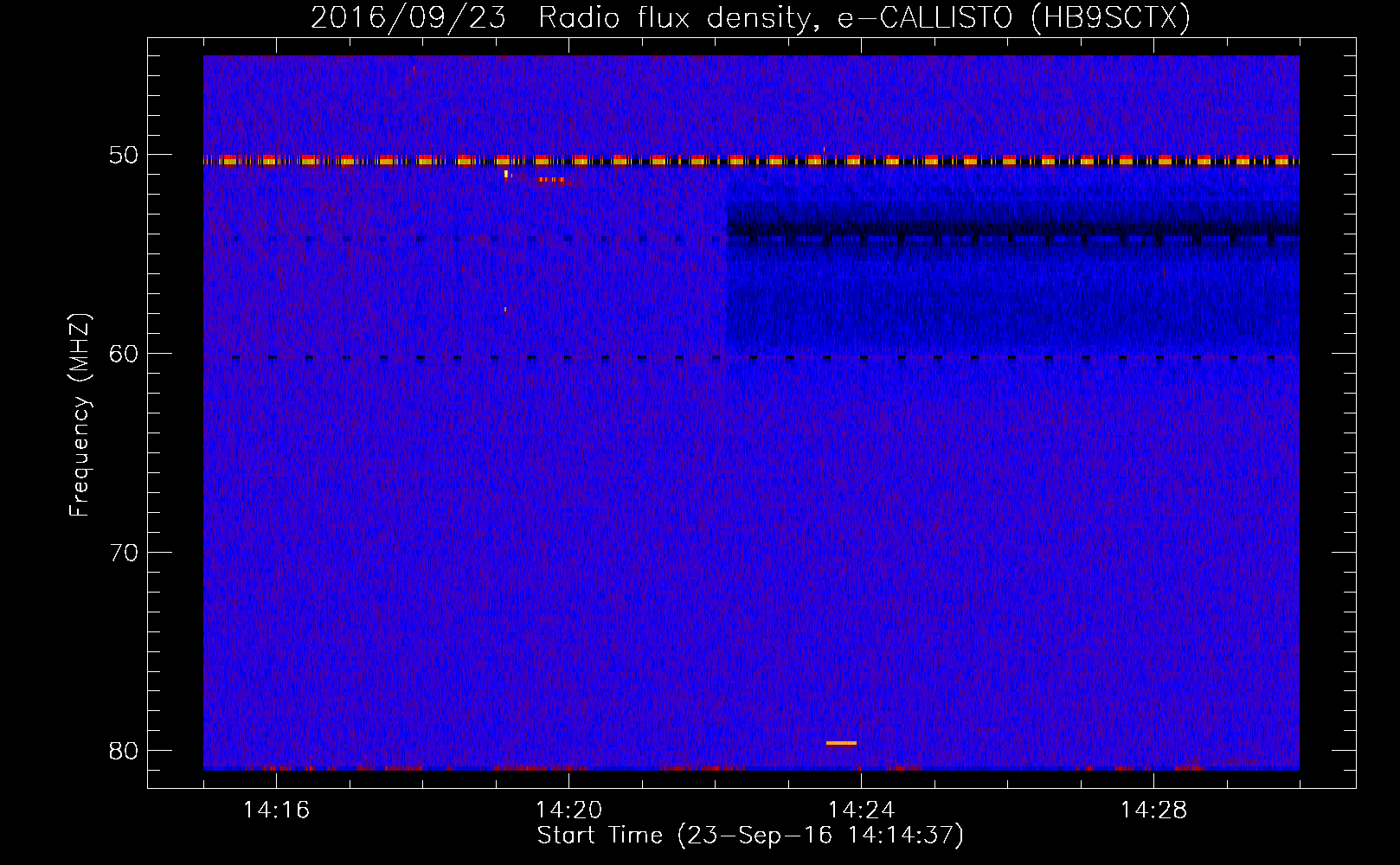
Task: Click the orange horizontal burst near 80 MHz
Action: pos(841,743)
